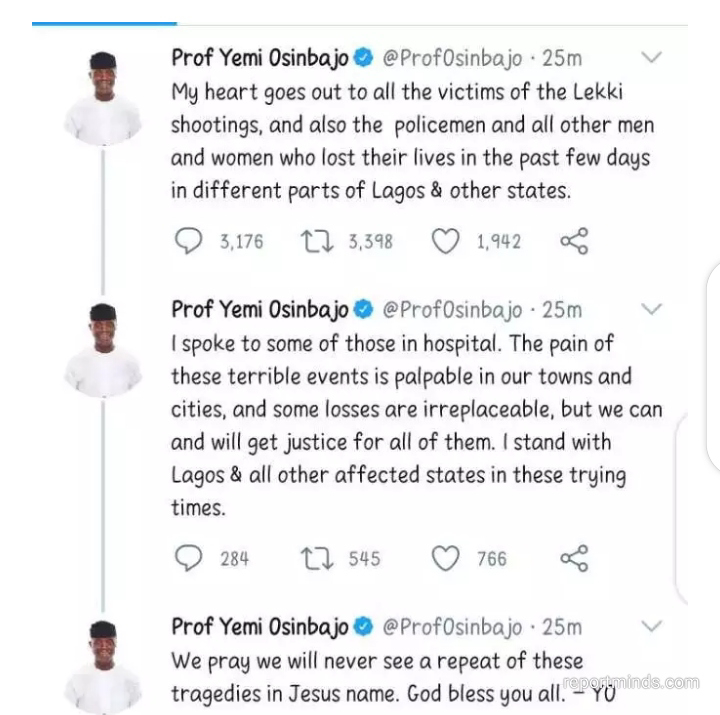Screen dimensions: 720x715
Task: Reply to the tweet with 284 replies
Action: coord(187,558)
